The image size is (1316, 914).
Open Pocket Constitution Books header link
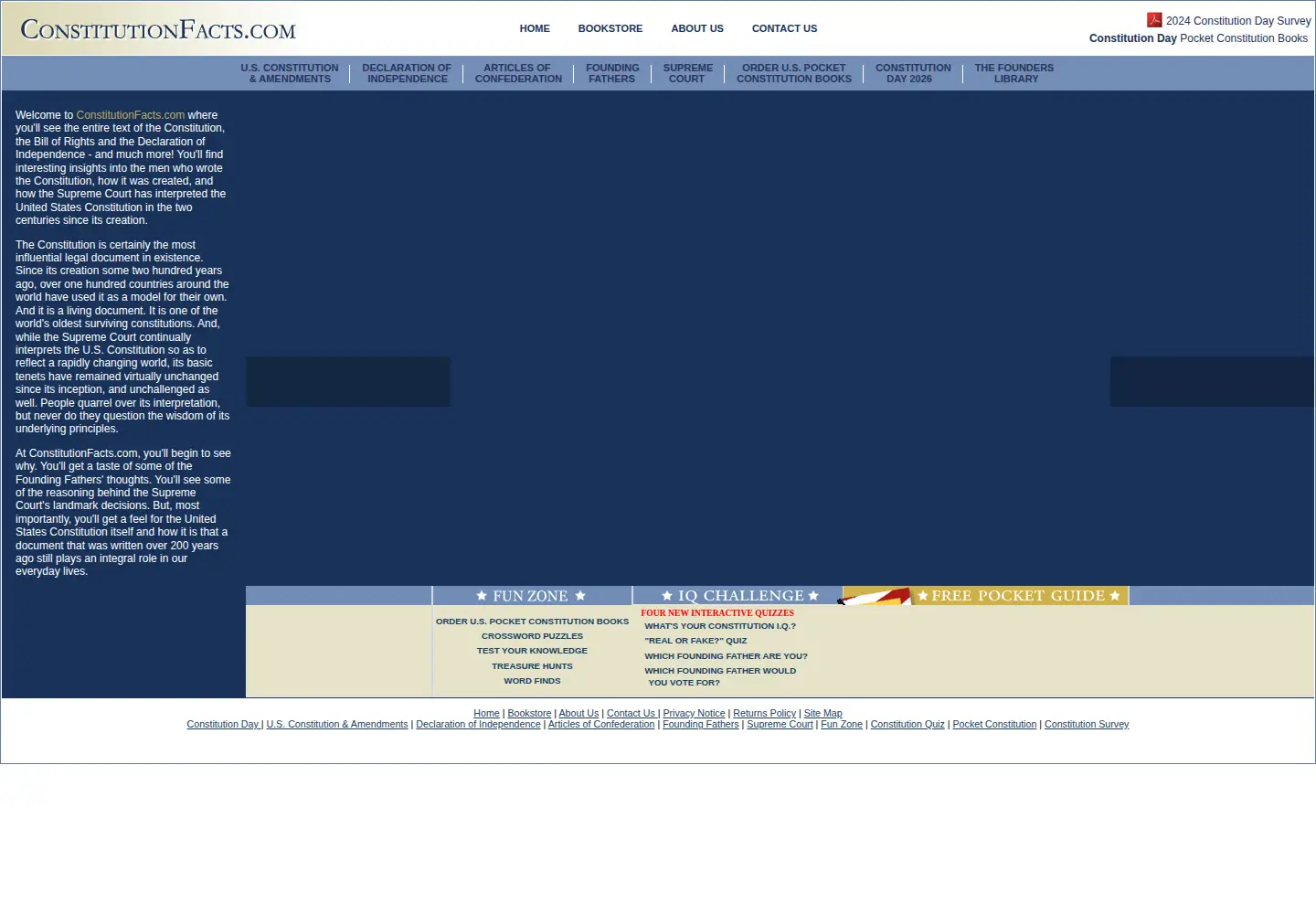pos(1244,38)
